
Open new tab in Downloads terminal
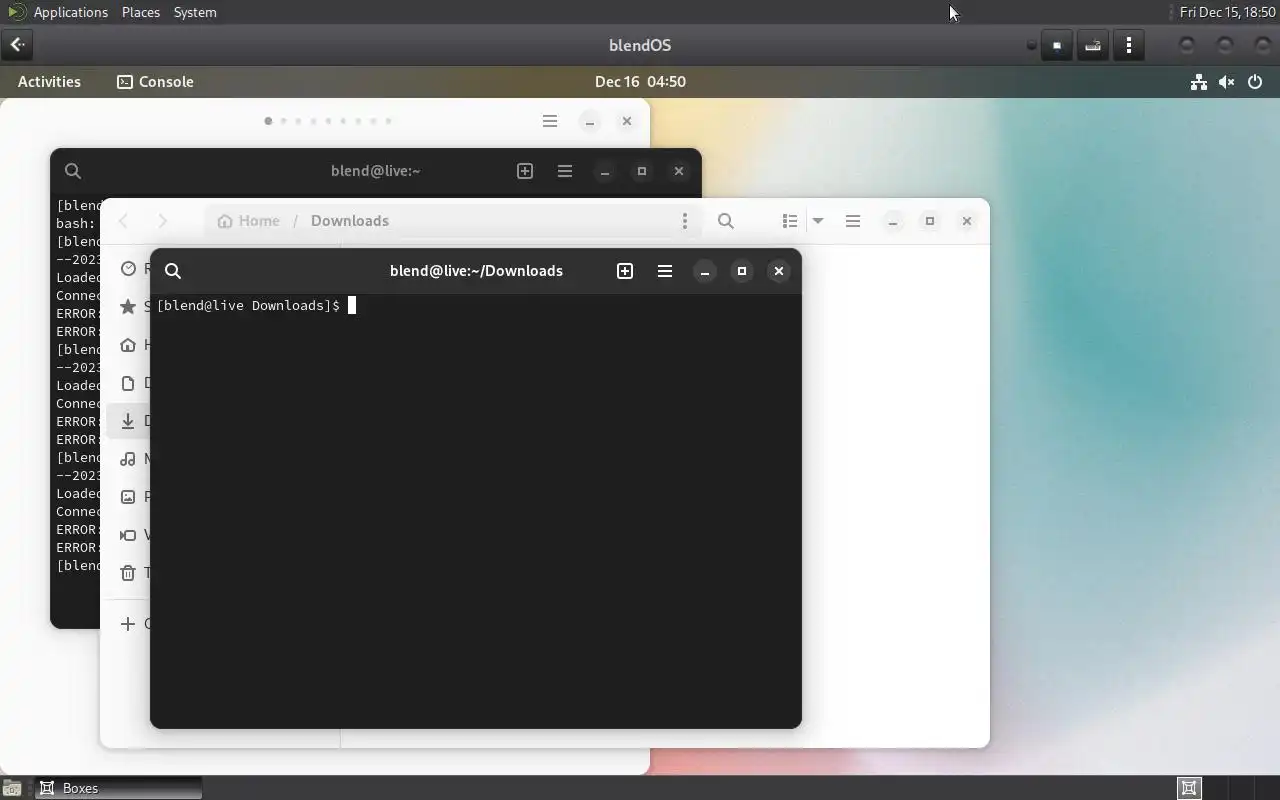[625, 271]
